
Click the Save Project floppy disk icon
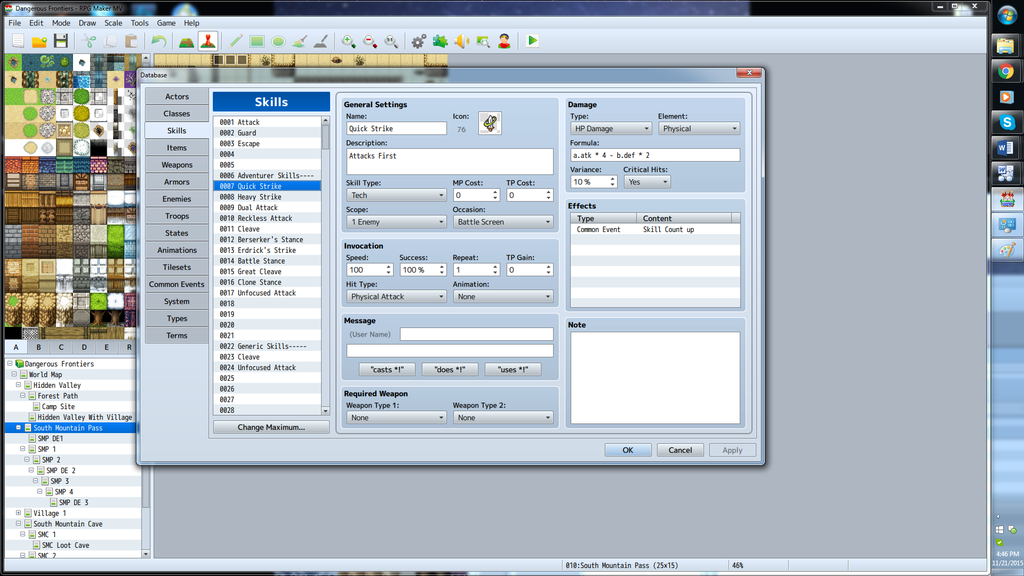[61, 41]
